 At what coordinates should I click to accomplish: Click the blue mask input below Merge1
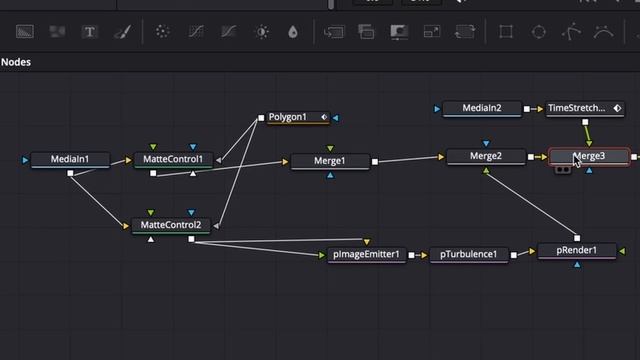click(x=330, y=176)
